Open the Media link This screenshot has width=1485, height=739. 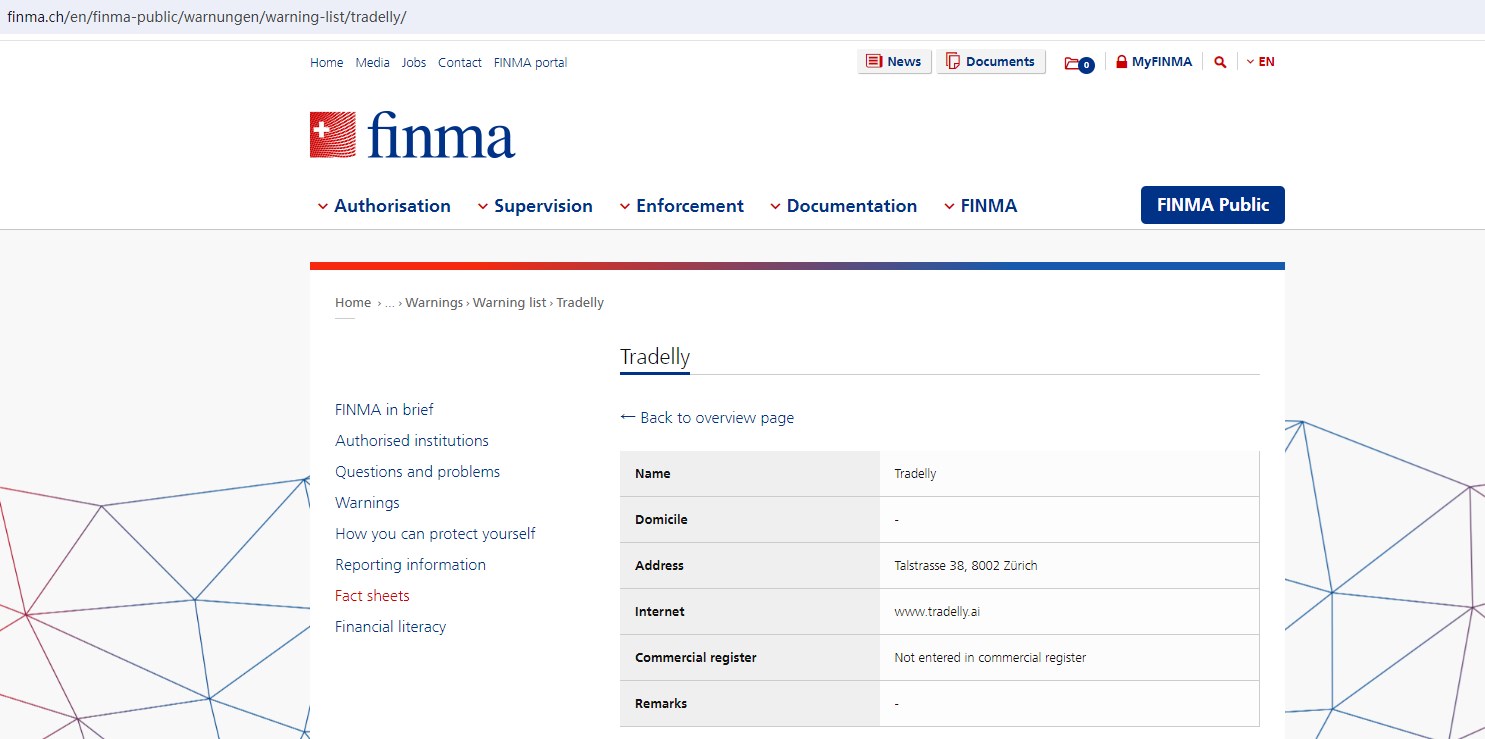pyautogui.click(x=373, y=62)
